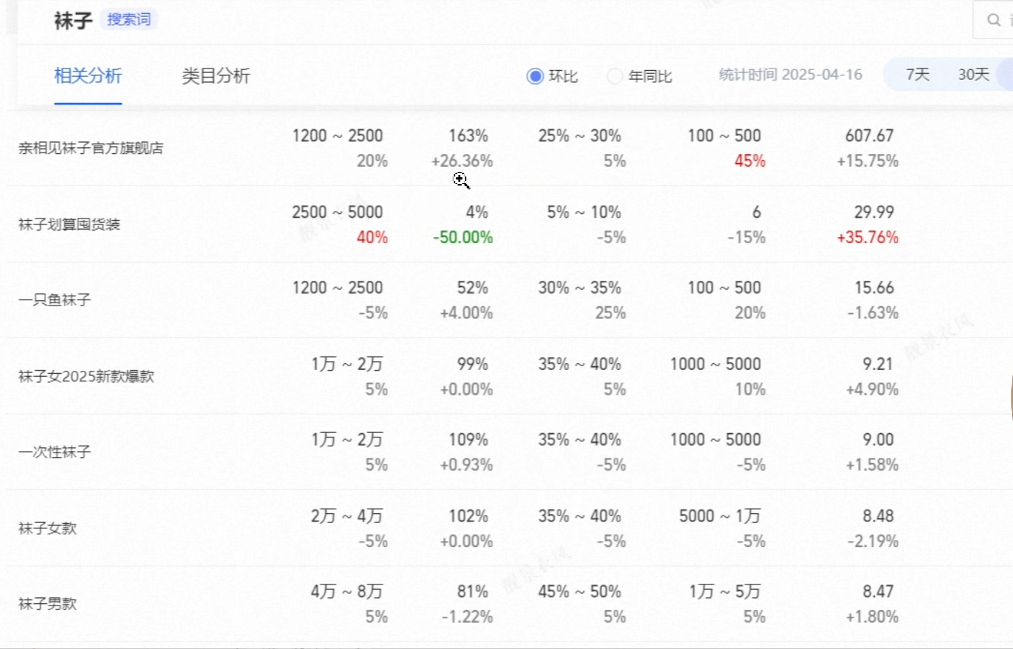Click the 袜子 page title
Viewport: 1013px width, 649px height.
coord(73,20)
